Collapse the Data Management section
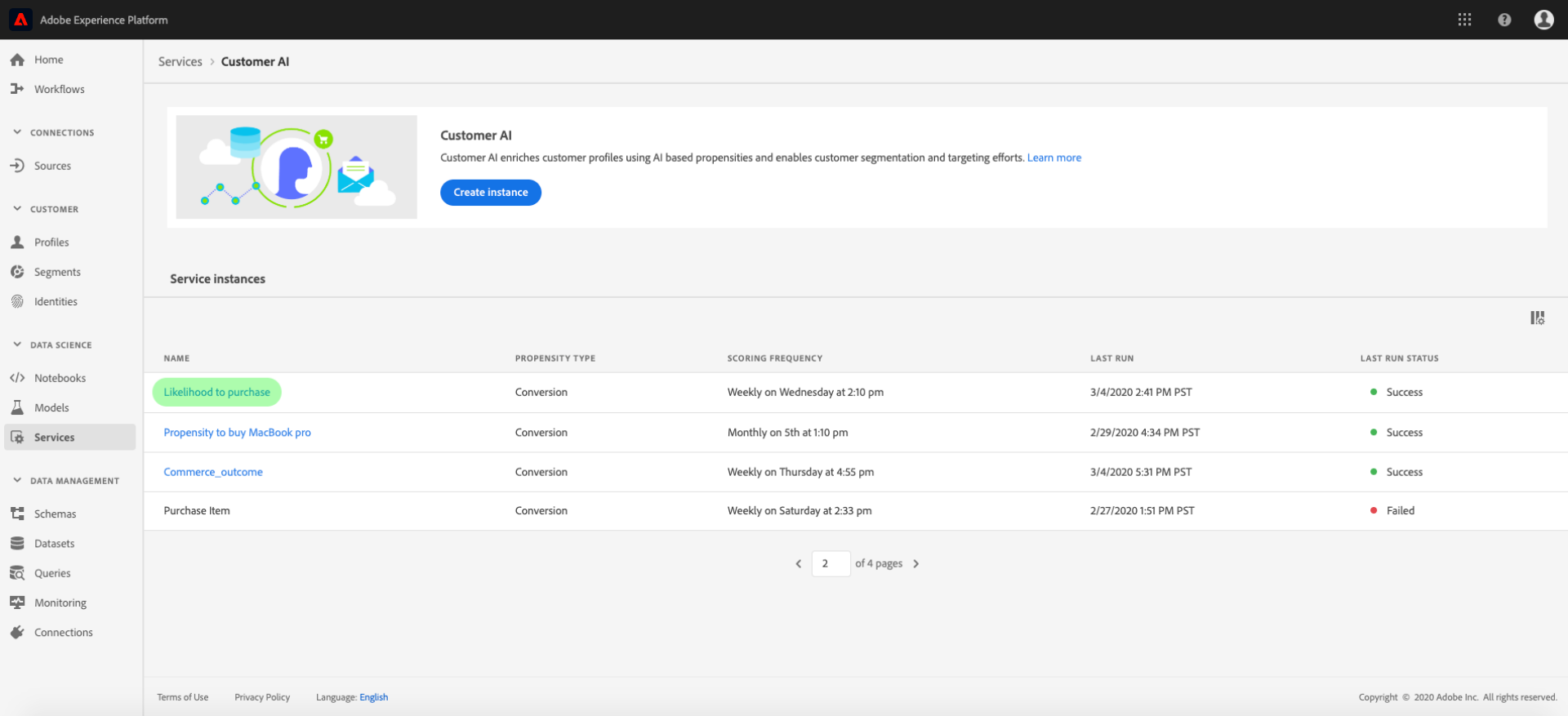 tap(17, 481)
